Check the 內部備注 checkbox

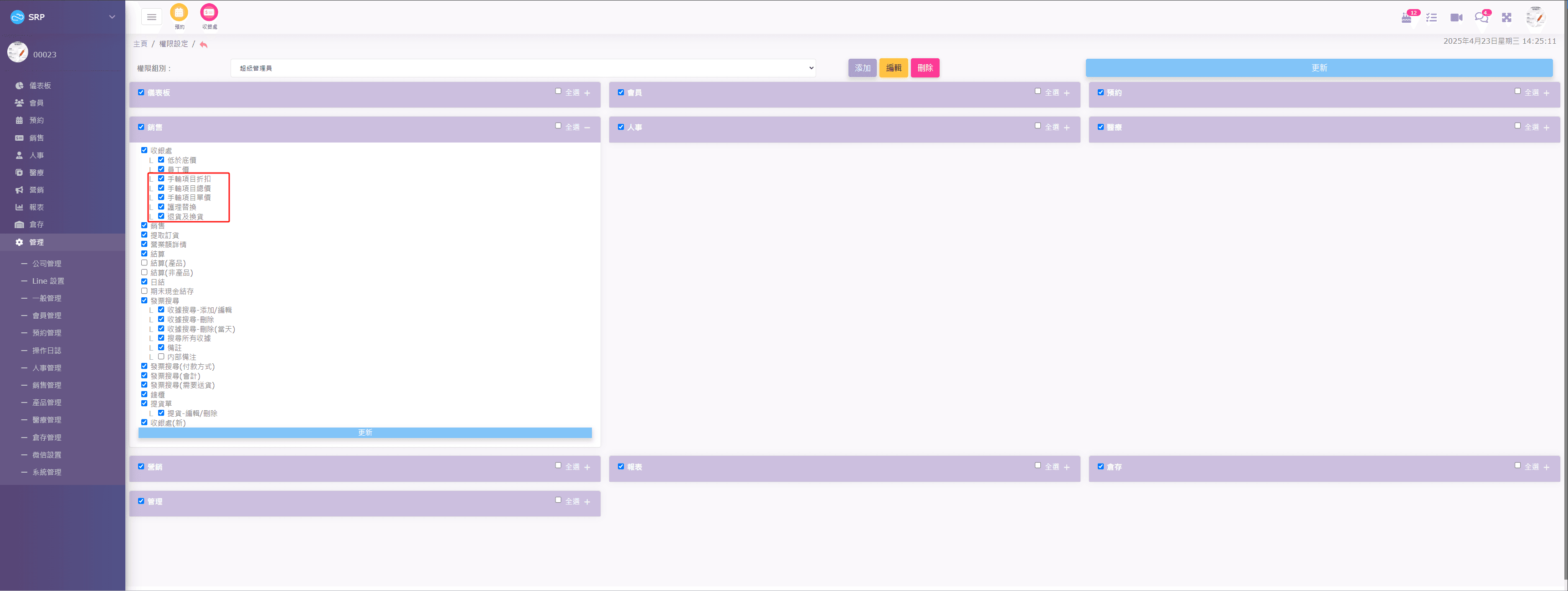(x=161, y=357)
